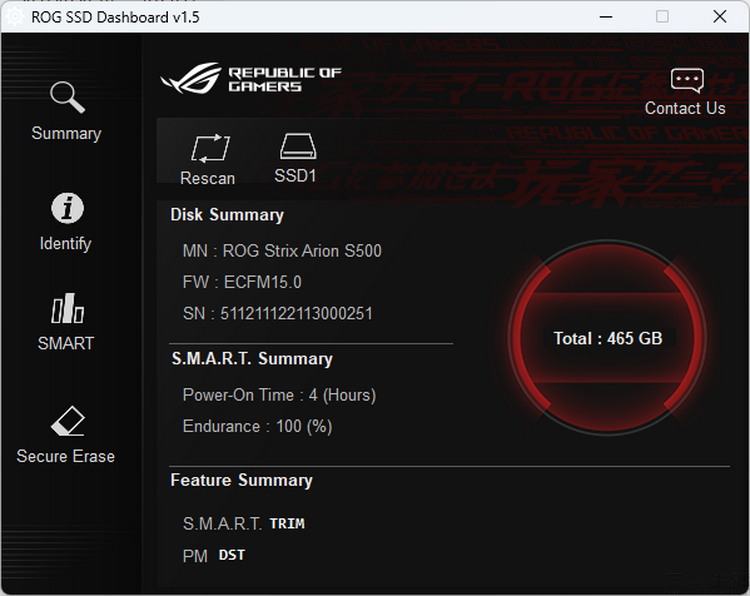Click model name 'ROG Strix Arion S500'
This screenshot has width=750, height=596.
click(302, 251)
